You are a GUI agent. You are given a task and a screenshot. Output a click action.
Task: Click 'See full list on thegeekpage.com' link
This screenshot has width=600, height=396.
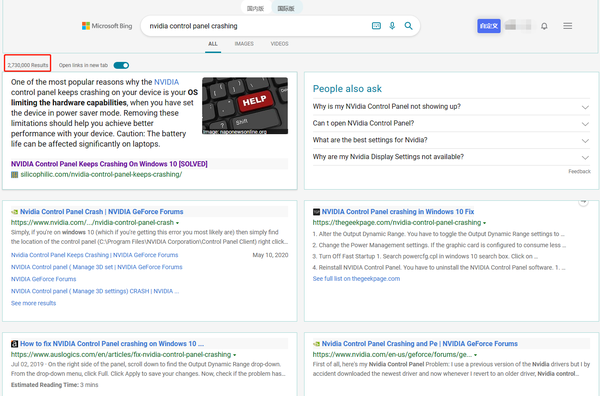pyautogui.click(x=356, y=279)
